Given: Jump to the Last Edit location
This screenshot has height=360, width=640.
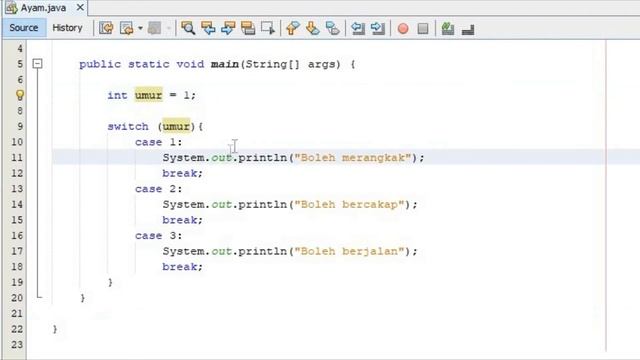Looking at the screenshot, I should click(106, 28).
